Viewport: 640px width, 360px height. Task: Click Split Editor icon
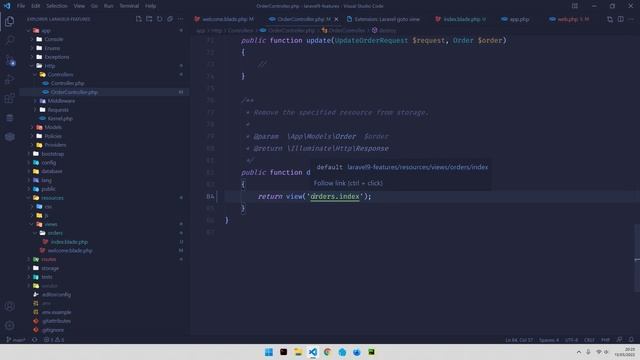point(620,19)
